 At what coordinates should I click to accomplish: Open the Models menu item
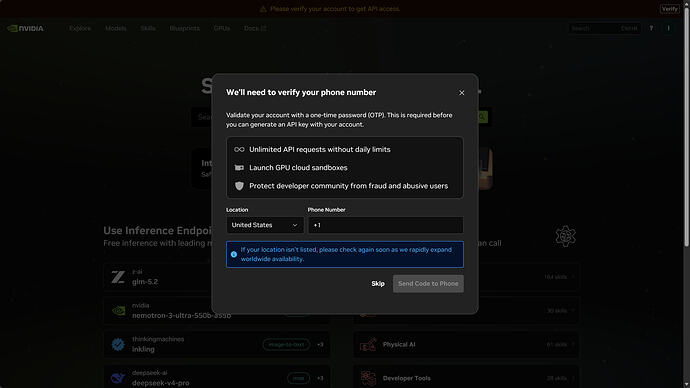coord(116,28)
